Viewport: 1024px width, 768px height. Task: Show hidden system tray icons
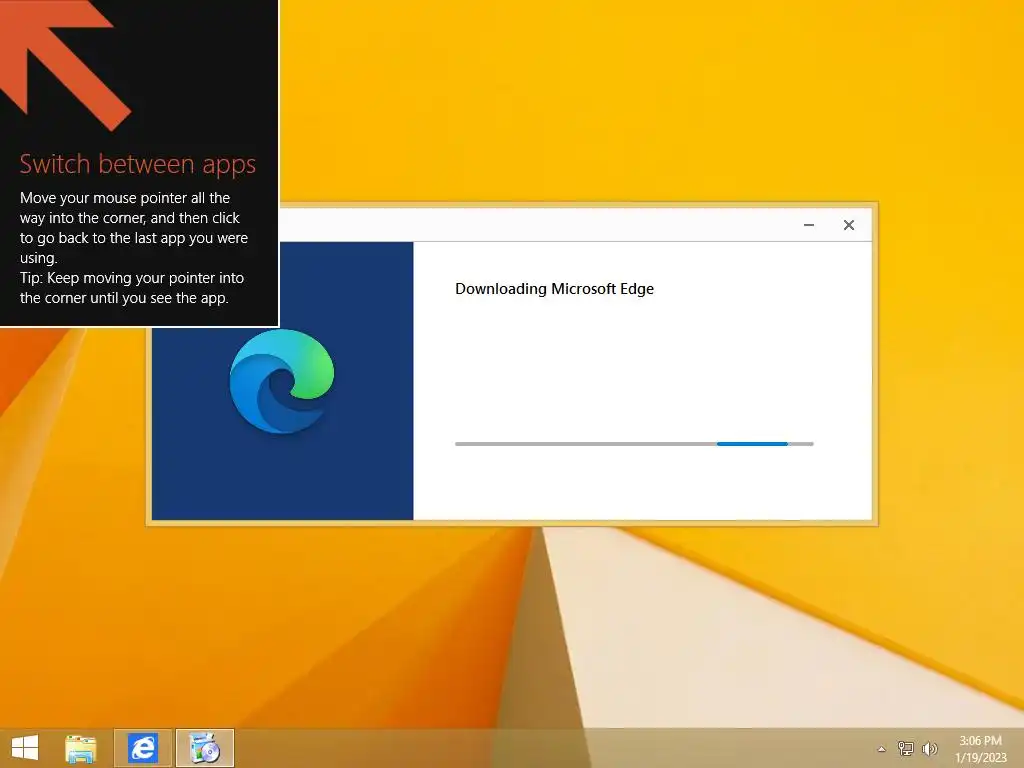(x=882, y=749)
